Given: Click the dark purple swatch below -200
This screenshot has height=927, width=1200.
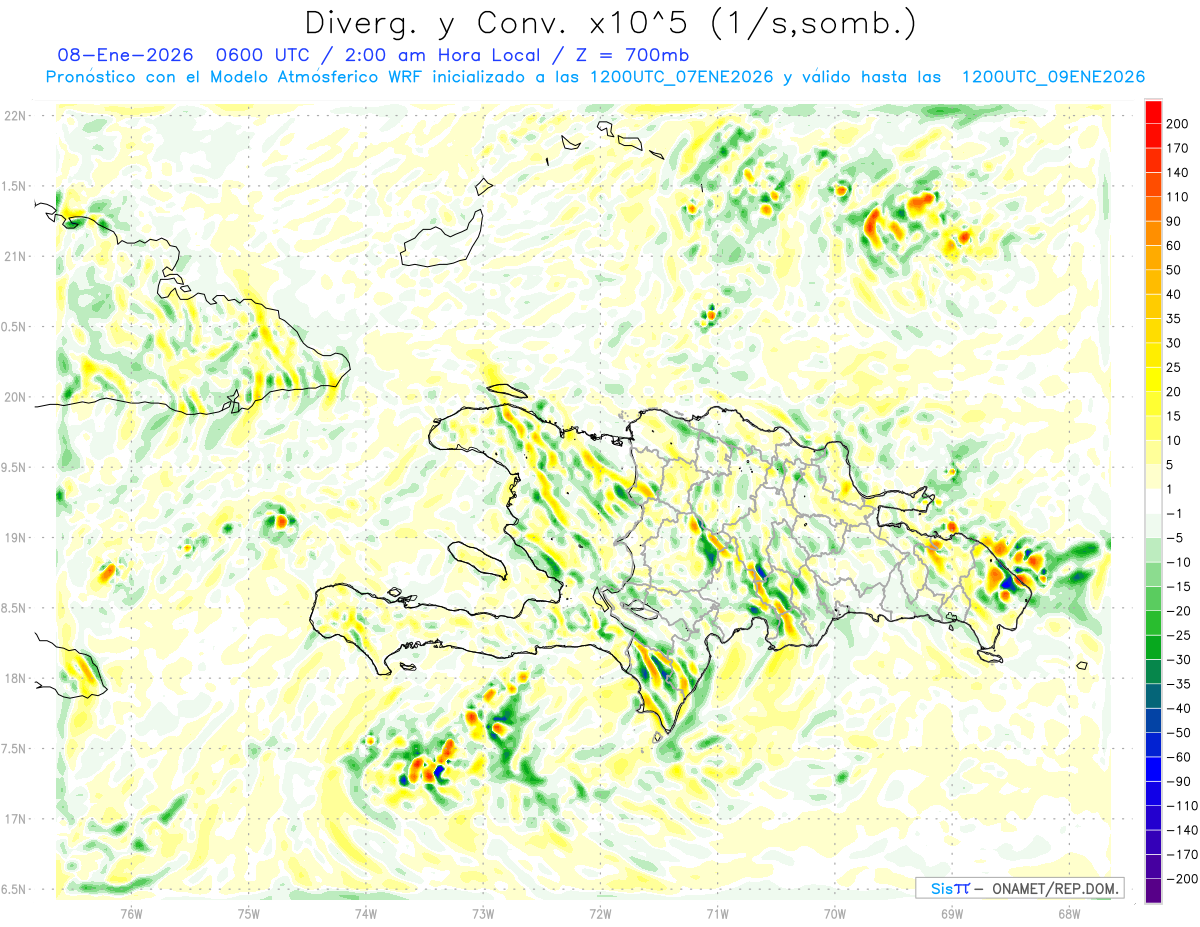Looking at the screenshot, I should 1153,891.
